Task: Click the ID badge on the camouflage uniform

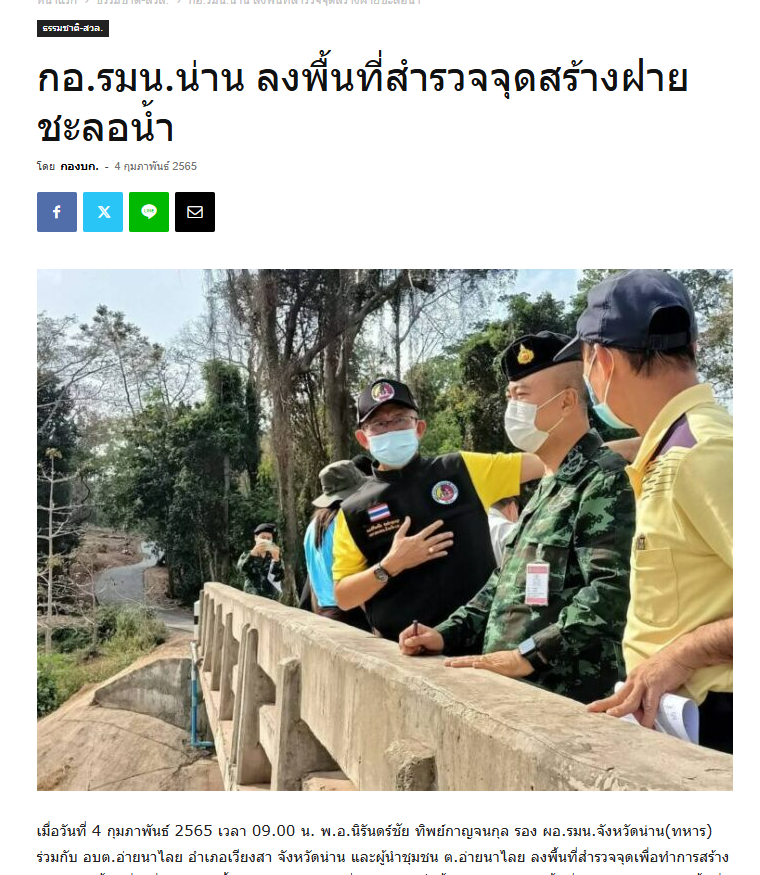Action: pyautogui.click(x=537, y=583)
